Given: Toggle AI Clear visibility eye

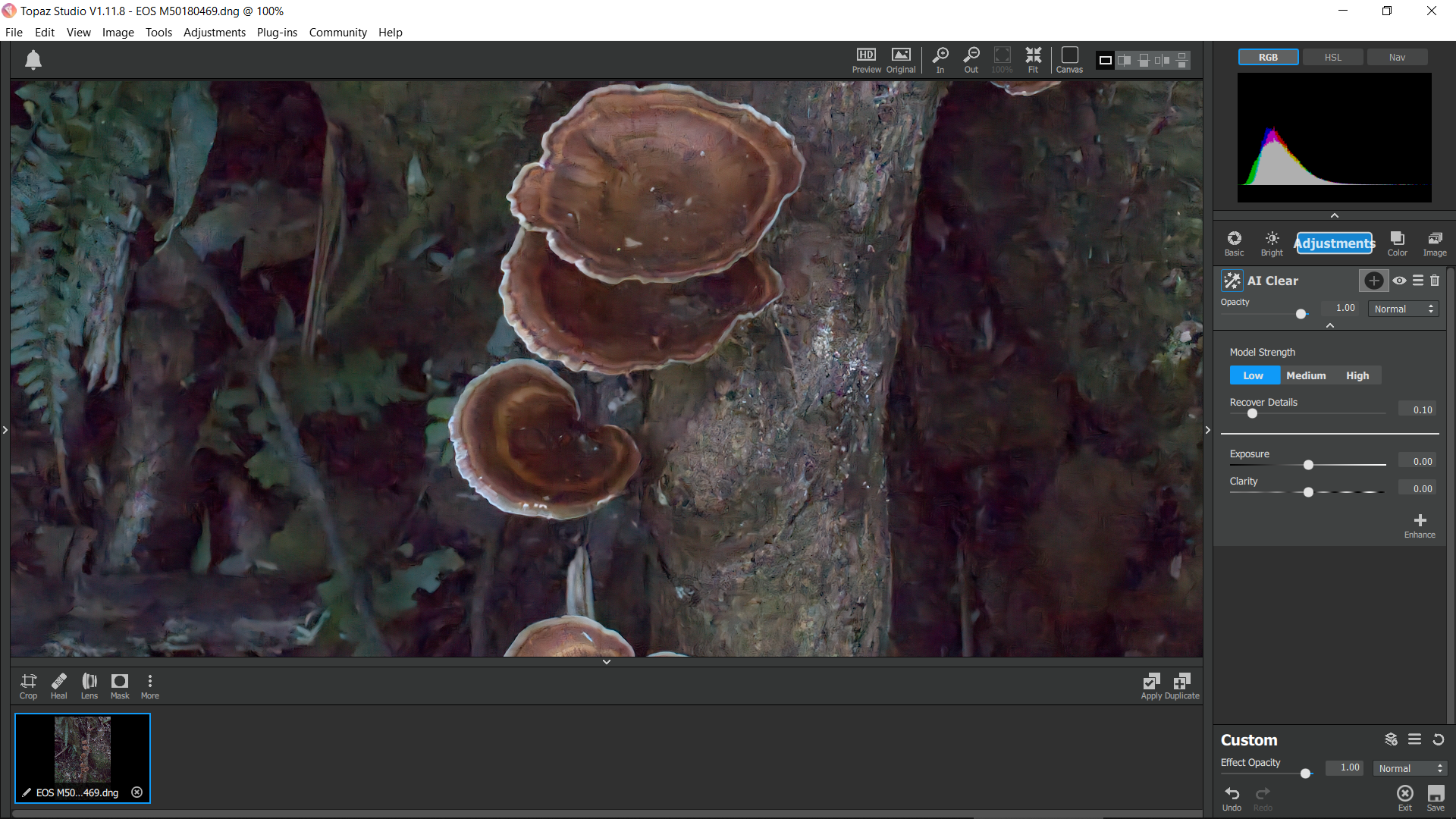Looking at the screenshot, I should 1399,281.
